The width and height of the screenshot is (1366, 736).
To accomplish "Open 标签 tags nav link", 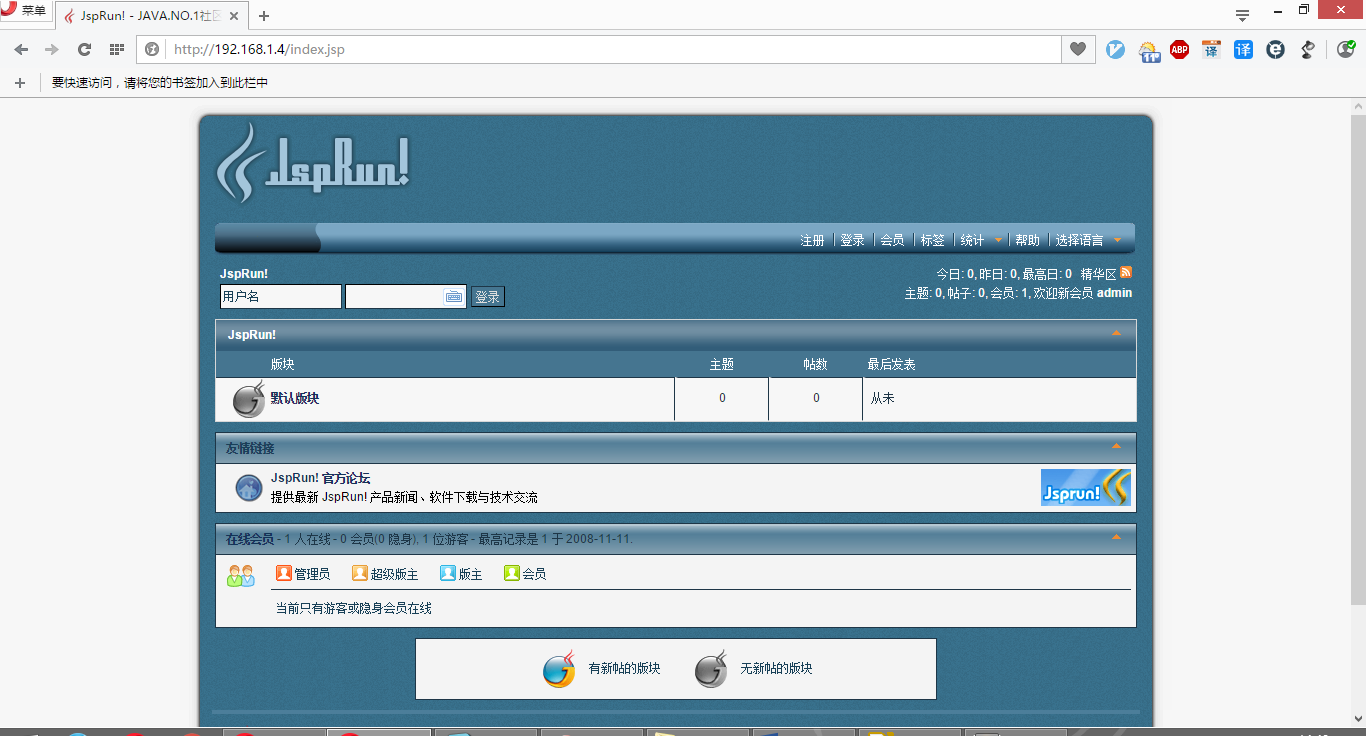I will [932, 240].
